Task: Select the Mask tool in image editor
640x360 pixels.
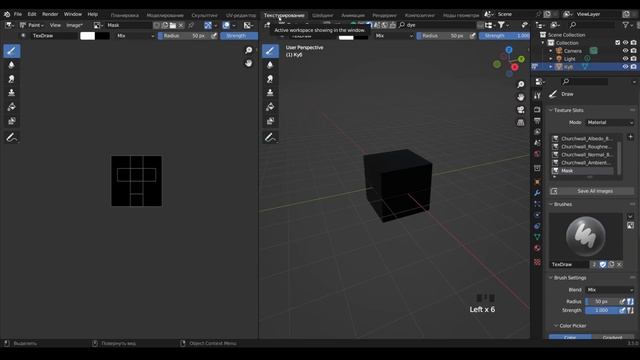Action: pos(11,121)
